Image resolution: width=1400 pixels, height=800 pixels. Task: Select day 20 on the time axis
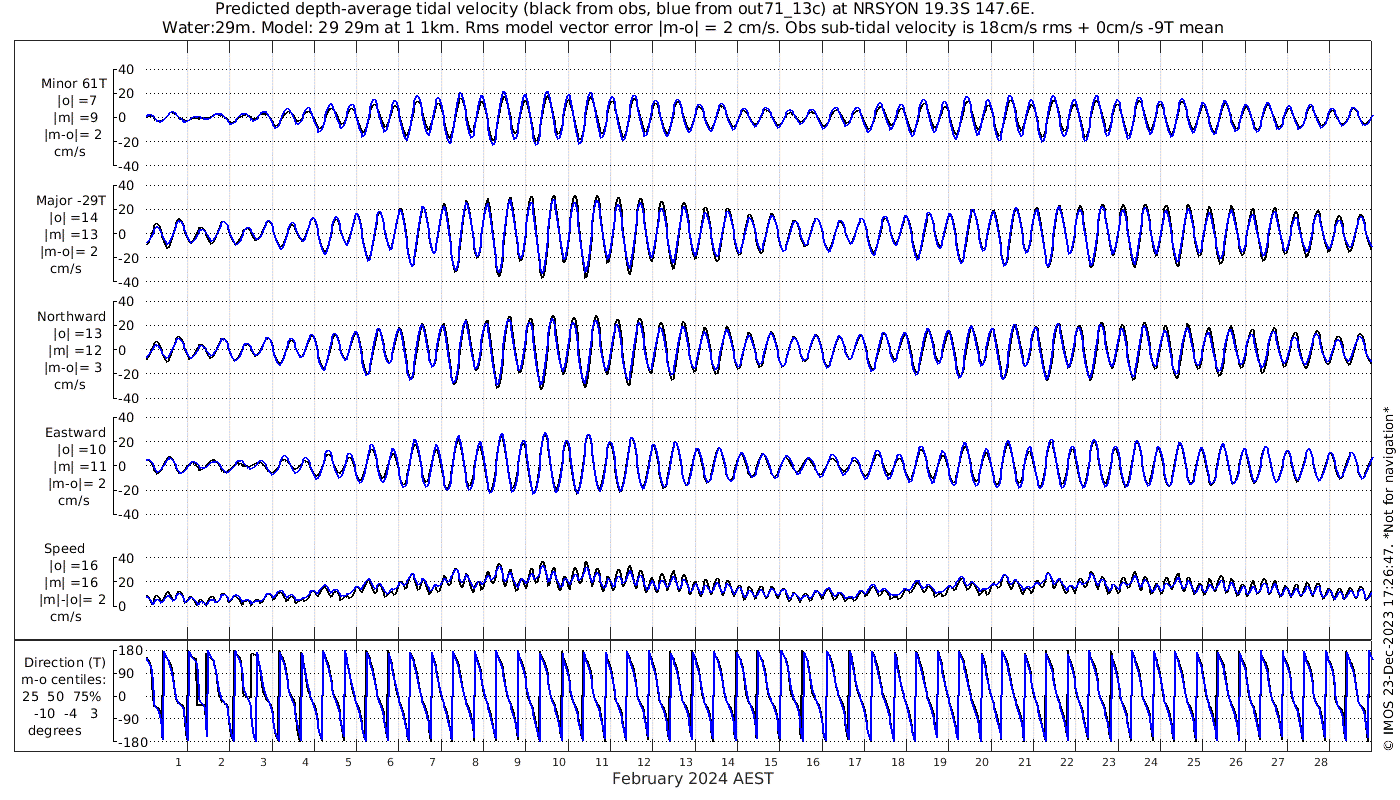pos(982,762)
